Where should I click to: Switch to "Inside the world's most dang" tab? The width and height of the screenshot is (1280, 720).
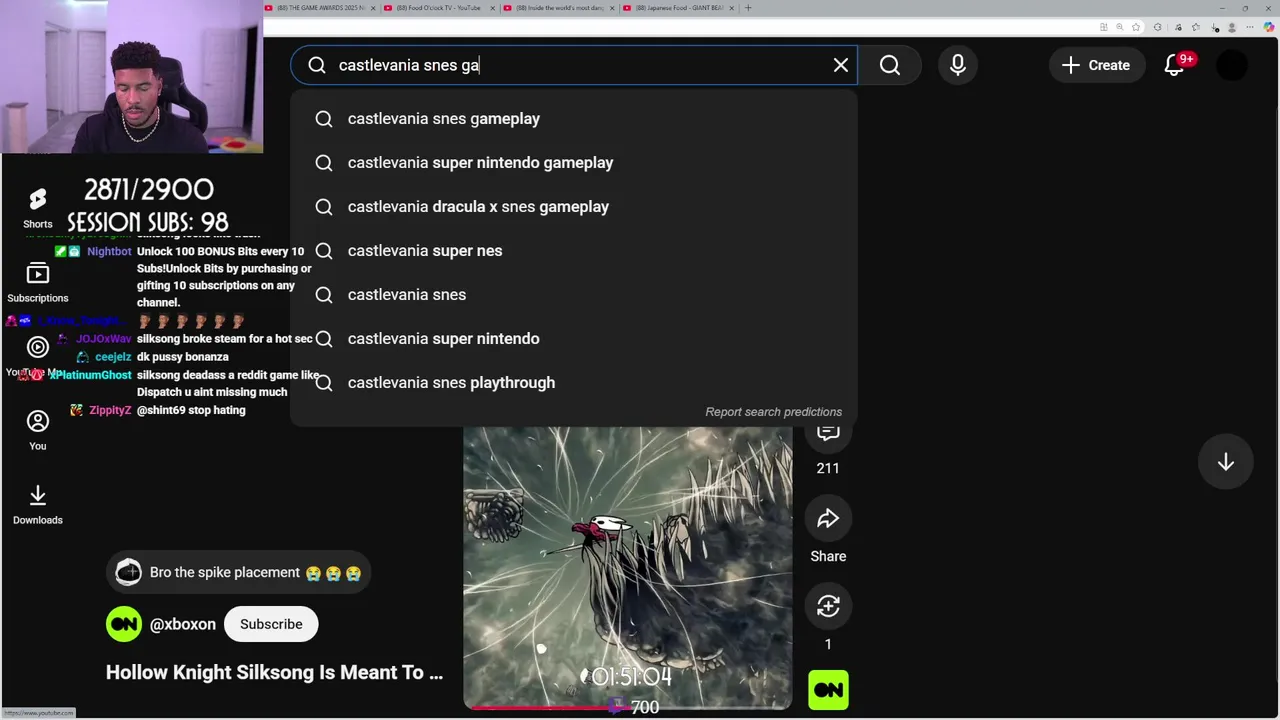click(558, 8)
